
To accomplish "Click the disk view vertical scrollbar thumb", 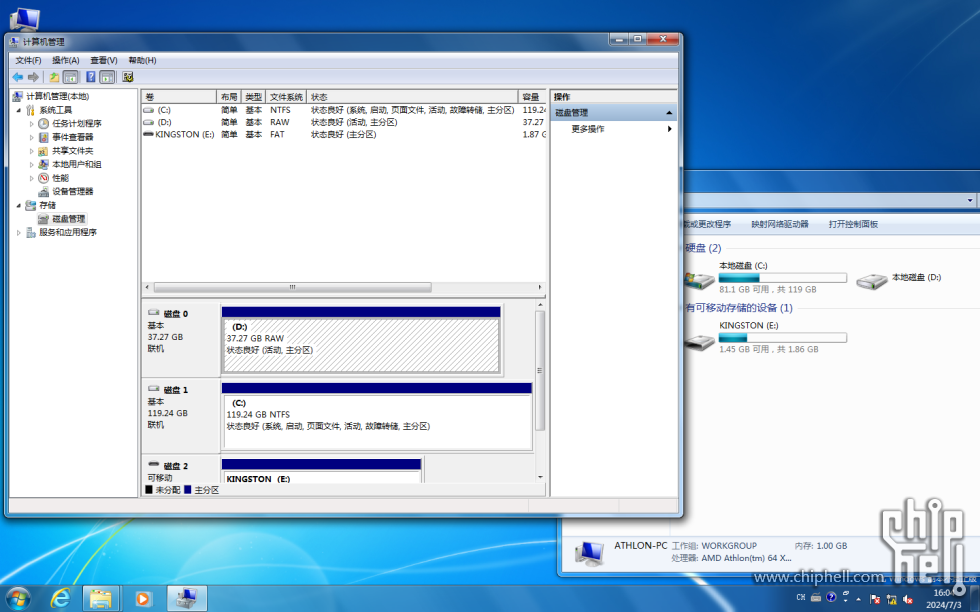I will click(540, 371).
